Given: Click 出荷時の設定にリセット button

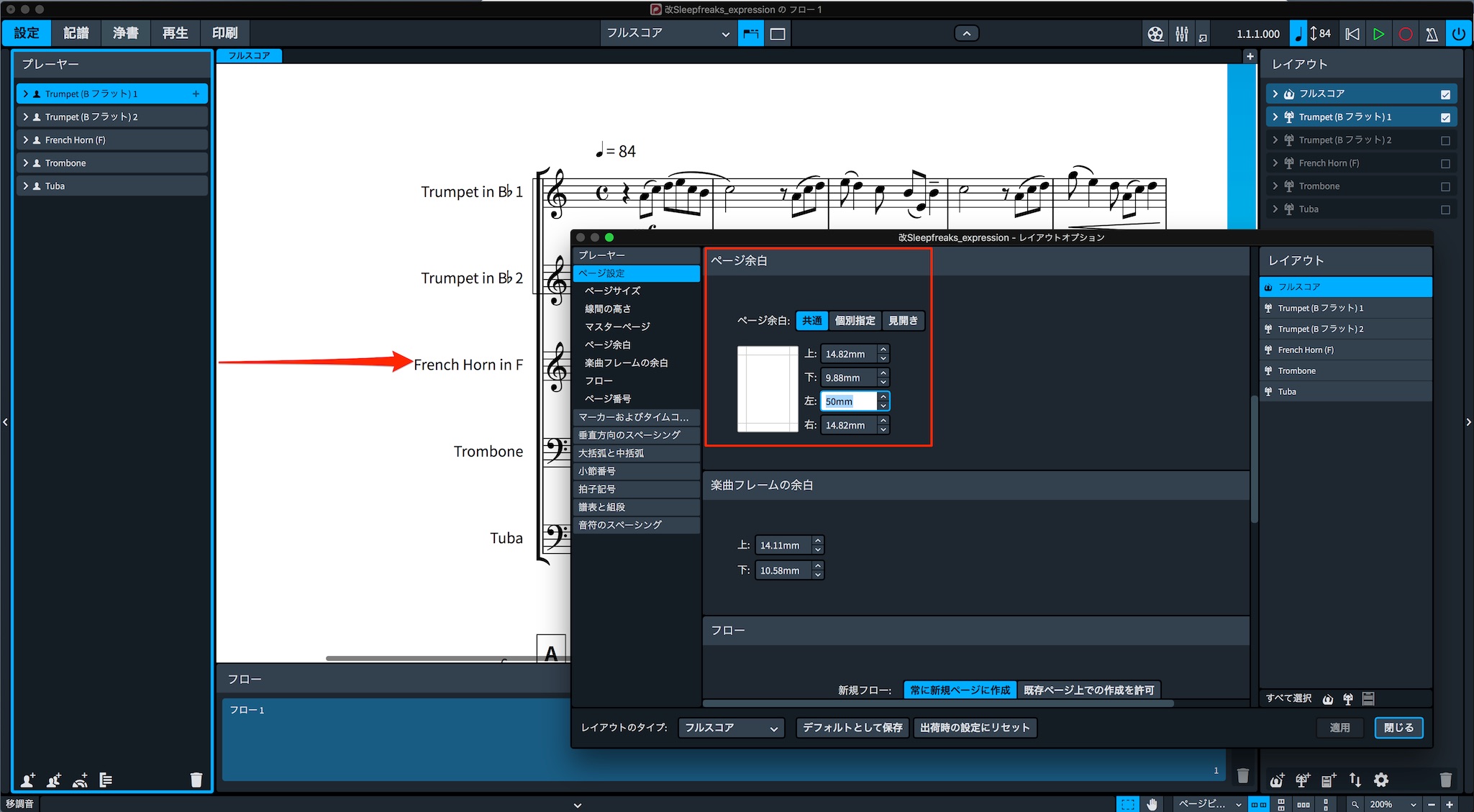Looking at the screenshot, I should [975, 728].
